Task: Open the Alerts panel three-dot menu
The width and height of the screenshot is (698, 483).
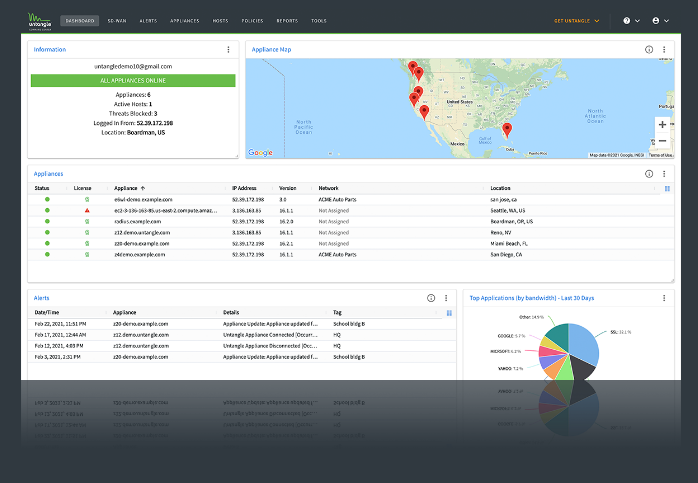Action: coord(446,298)
